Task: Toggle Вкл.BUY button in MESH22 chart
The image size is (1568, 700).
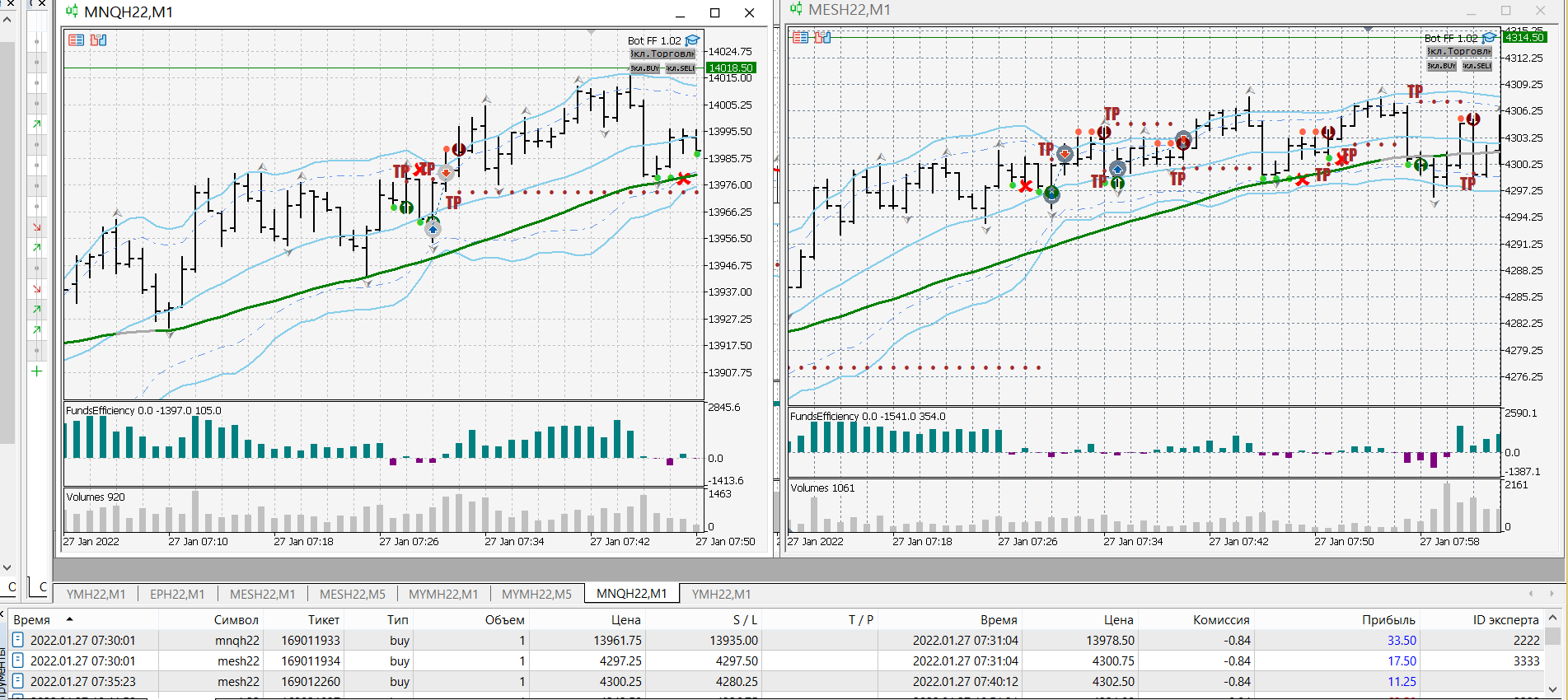Action: pos(1441,66)
